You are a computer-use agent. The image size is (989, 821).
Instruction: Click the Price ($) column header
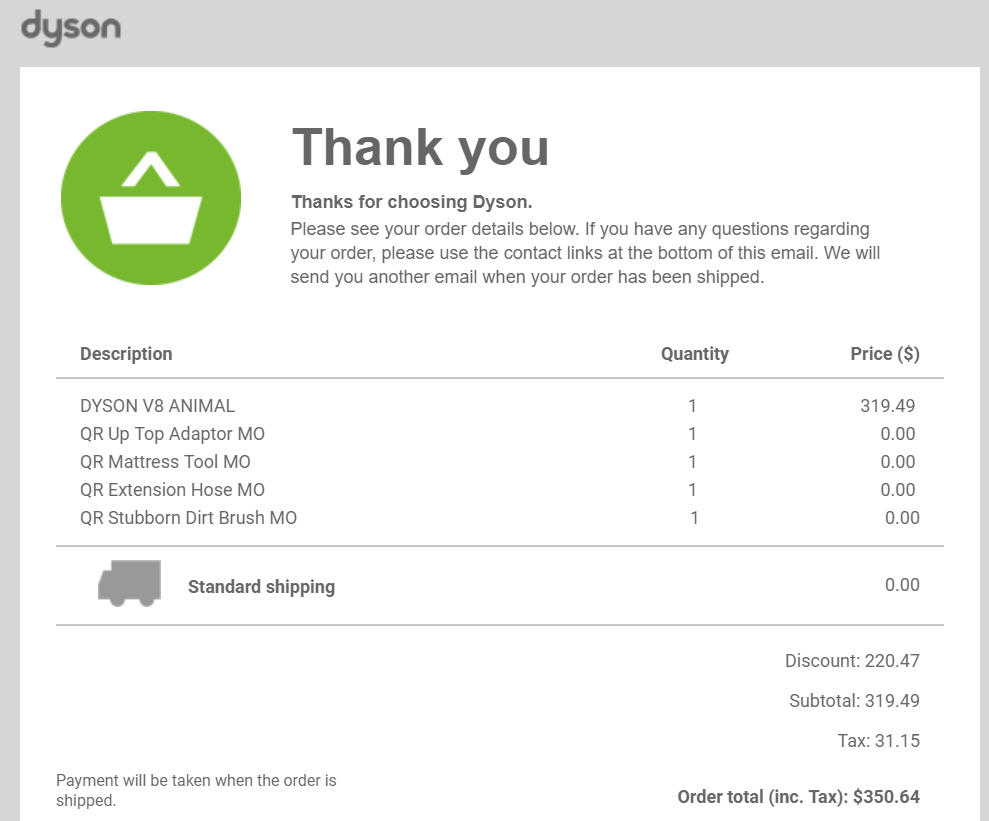(x=884, y=354)
